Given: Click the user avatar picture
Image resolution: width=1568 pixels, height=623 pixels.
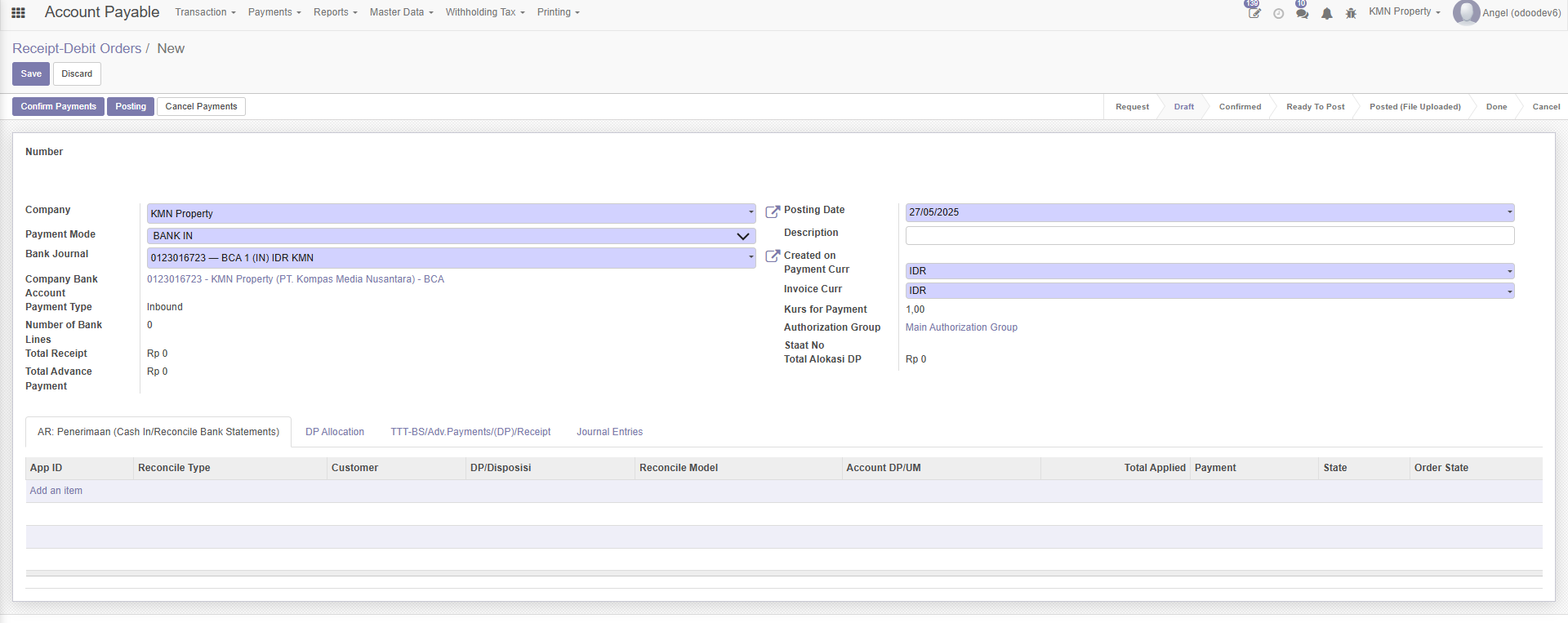Looking at the screenshot, I should pos(1466,12).
